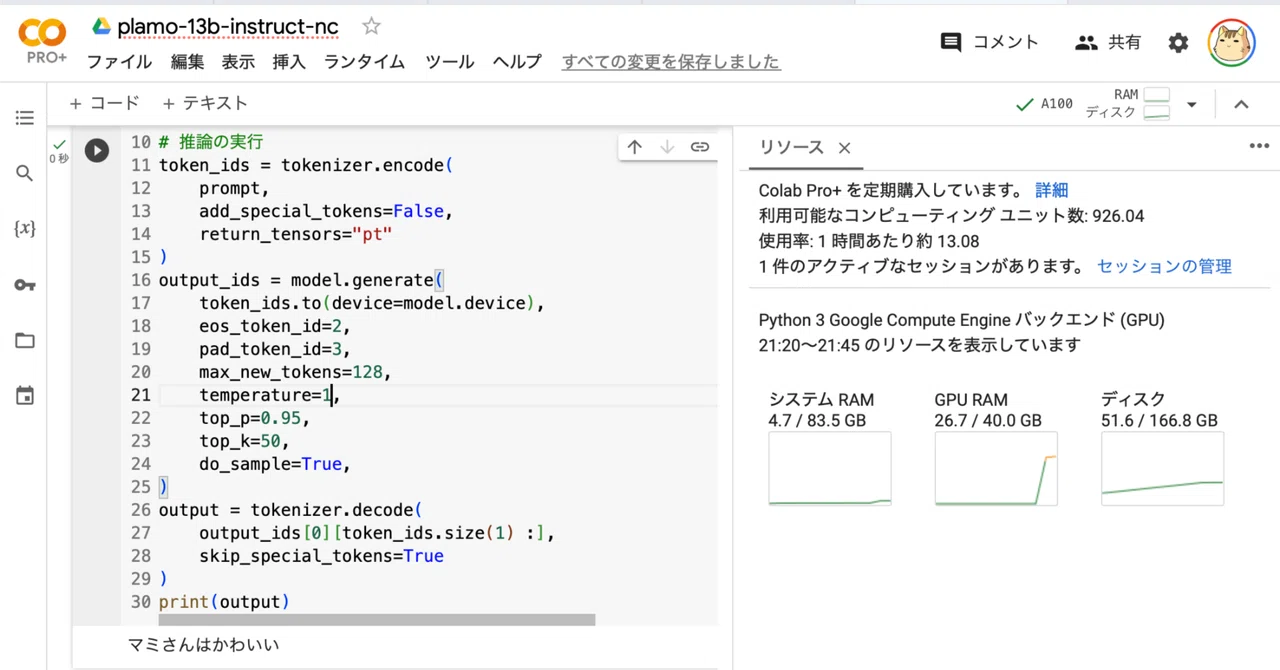Open the 表示 menu
The width and height of the screenshot is (1280, 670).
[238, 62]
